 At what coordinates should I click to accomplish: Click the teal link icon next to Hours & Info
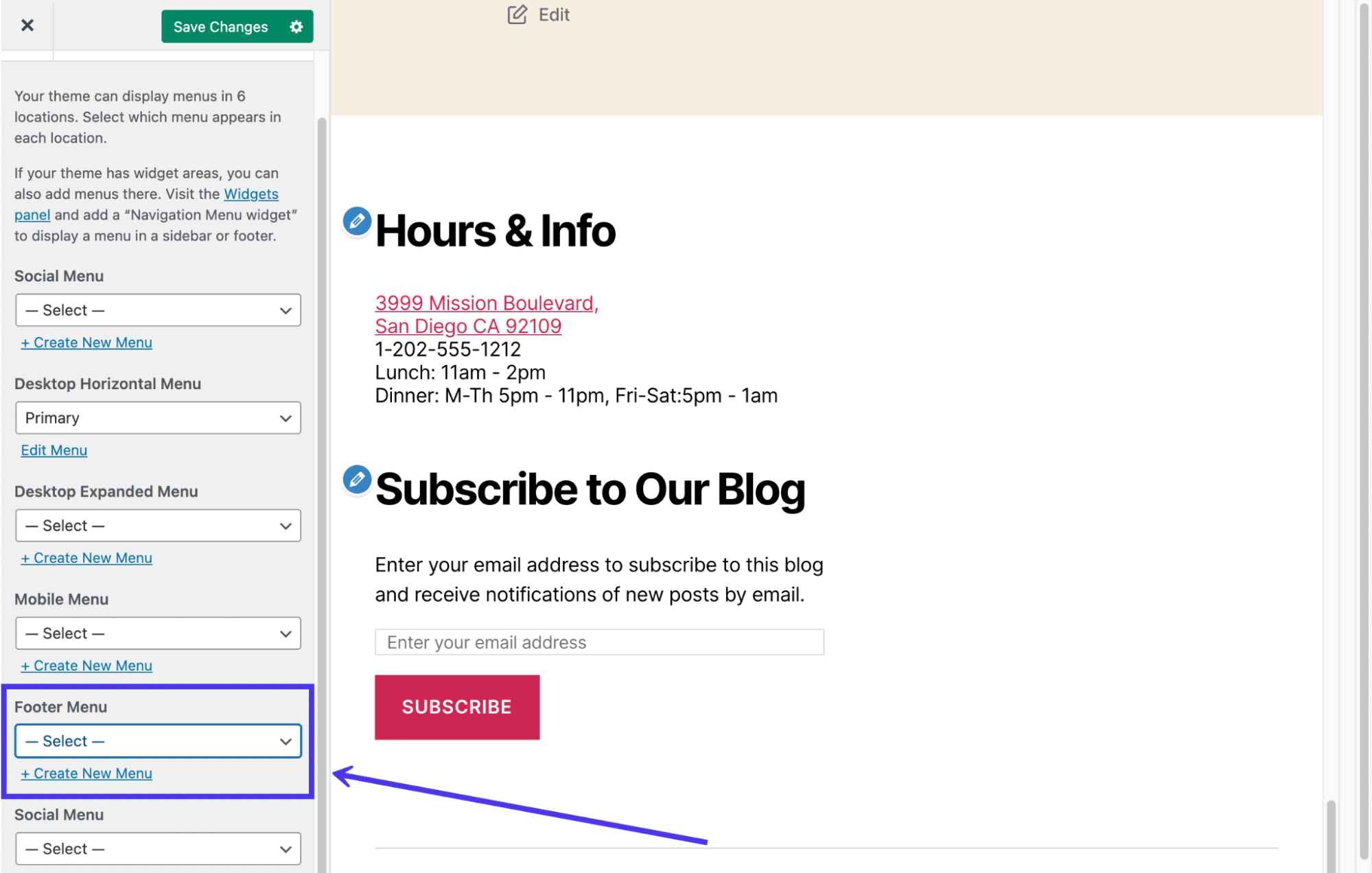click(357, 221)
